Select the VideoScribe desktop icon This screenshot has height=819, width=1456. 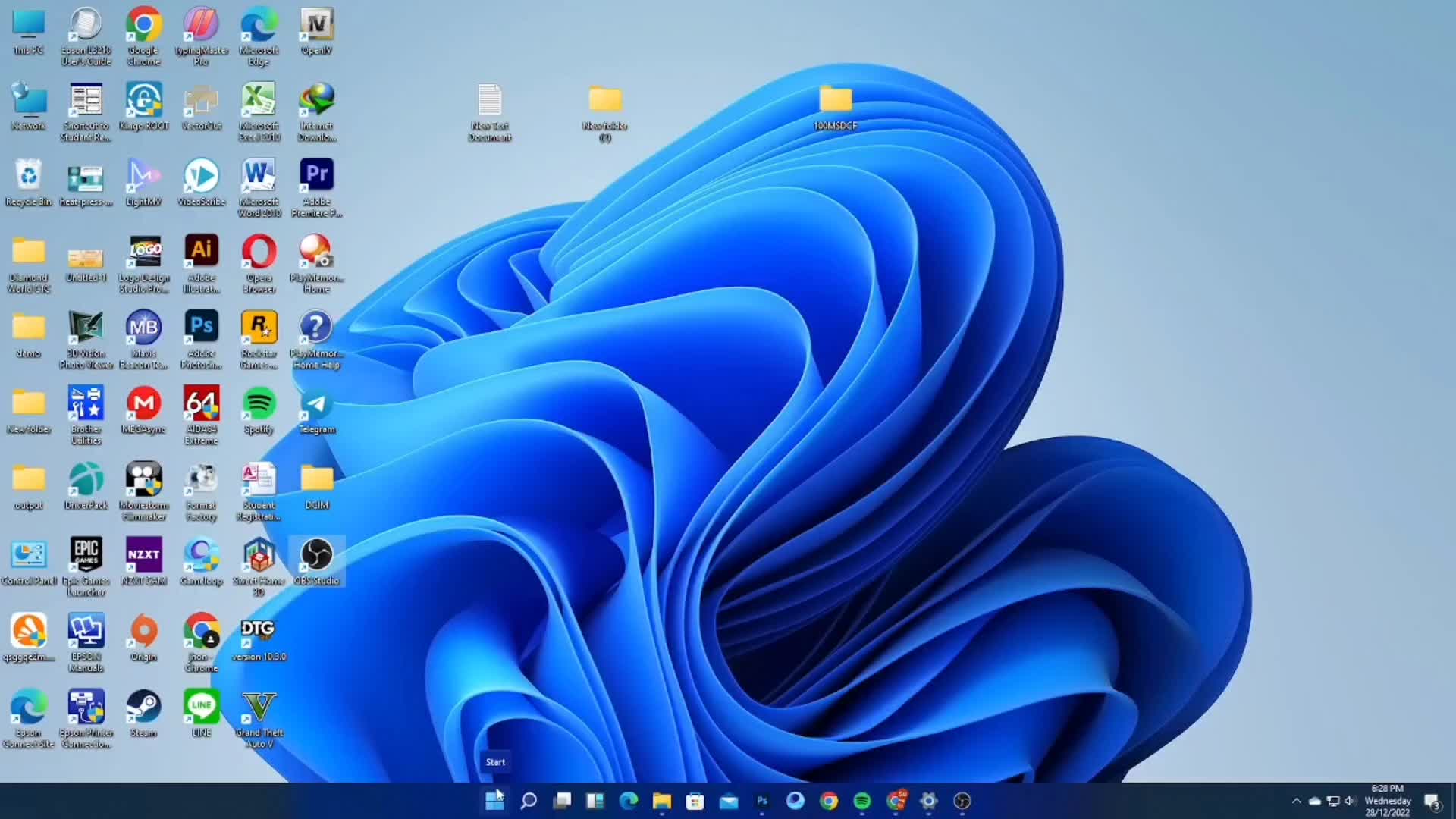(201, 184)
